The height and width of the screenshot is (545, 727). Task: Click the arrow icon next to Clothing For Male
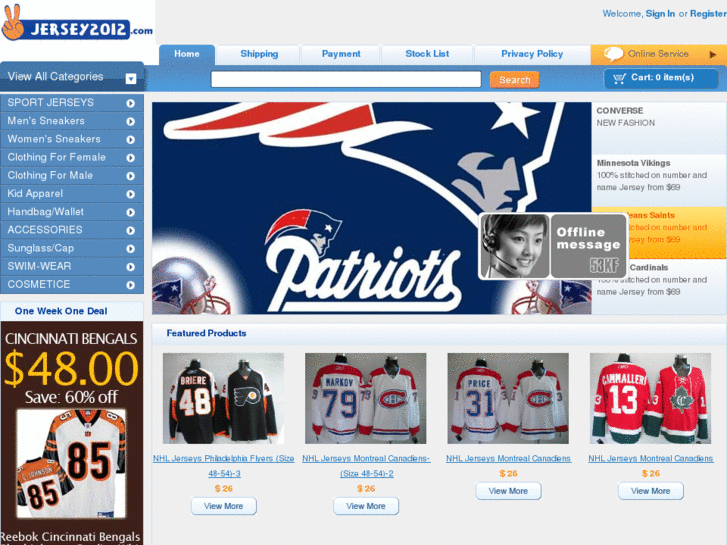click(131, 176)
